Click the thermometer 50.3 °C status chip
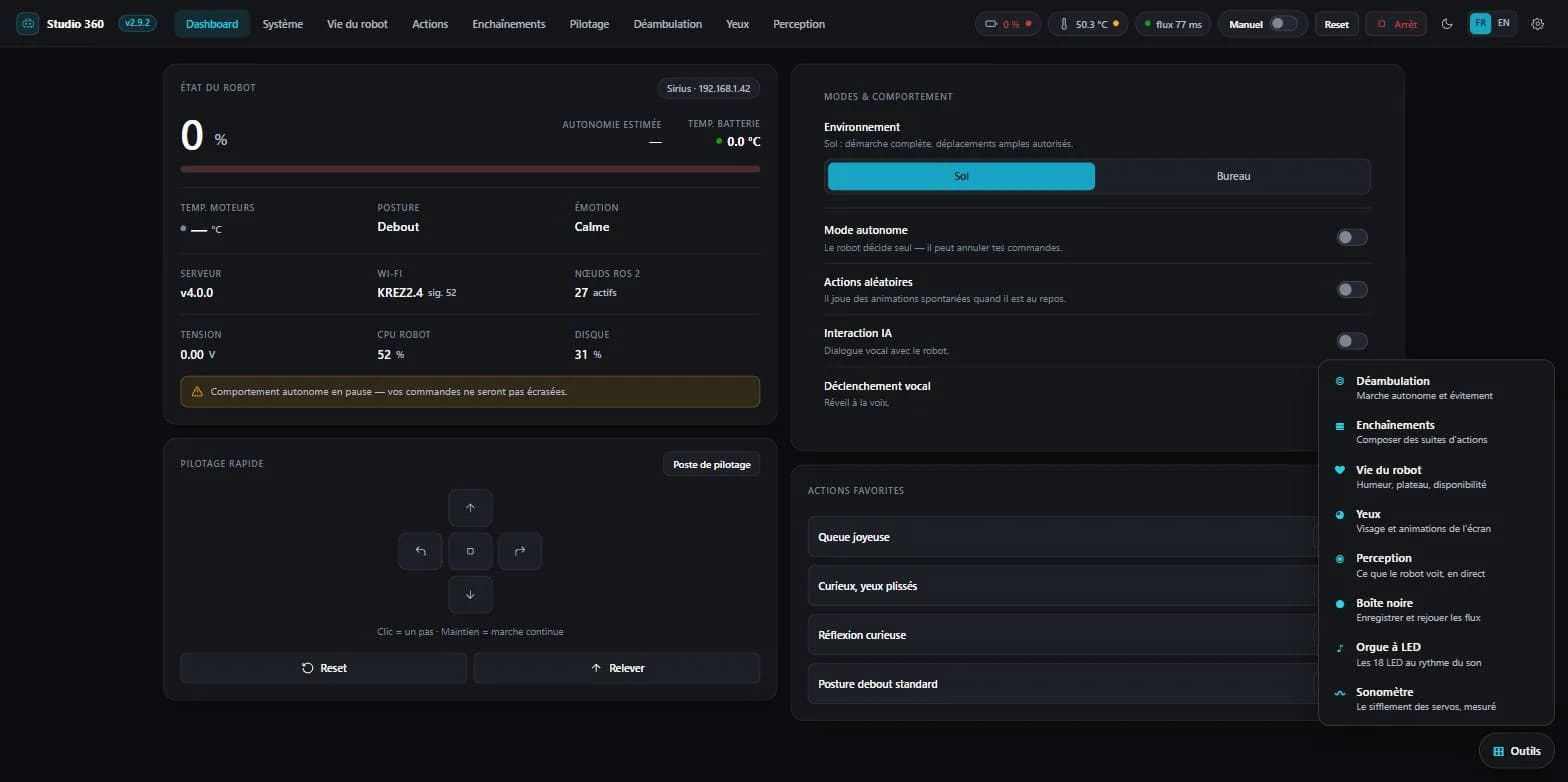1568x782 pixels. pos(1088,24)
